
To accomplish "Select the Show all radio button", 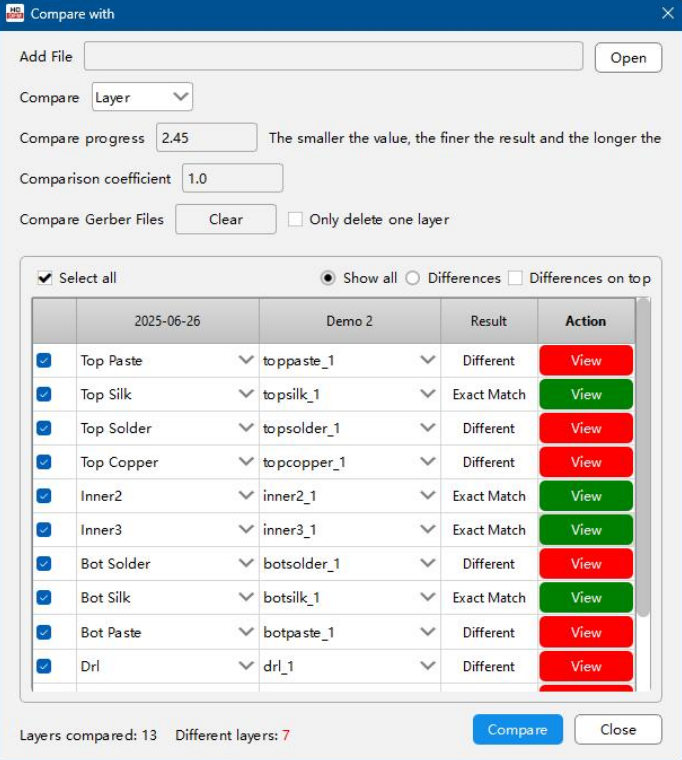I will tap(328, 278).
